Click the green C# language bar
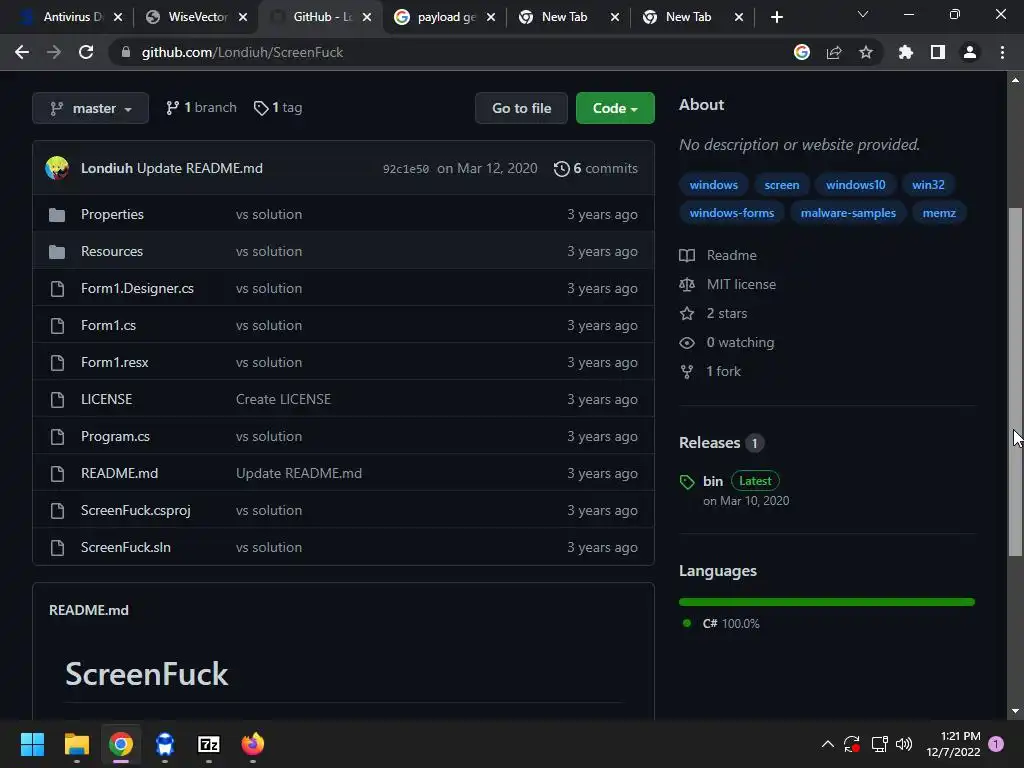 click(827, 601)
